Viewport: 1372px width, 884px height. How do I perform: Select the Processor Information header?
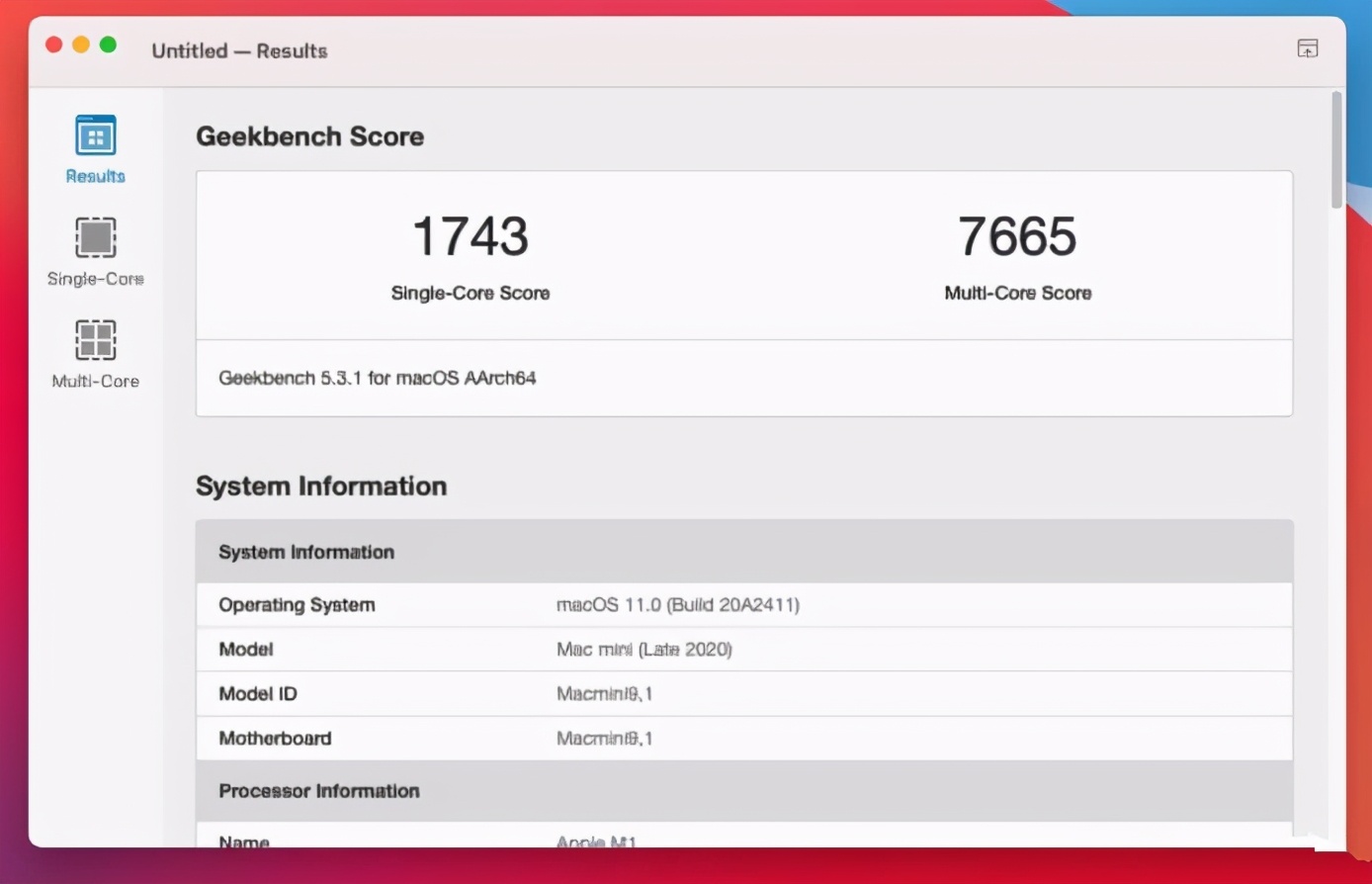click(318, 790)
